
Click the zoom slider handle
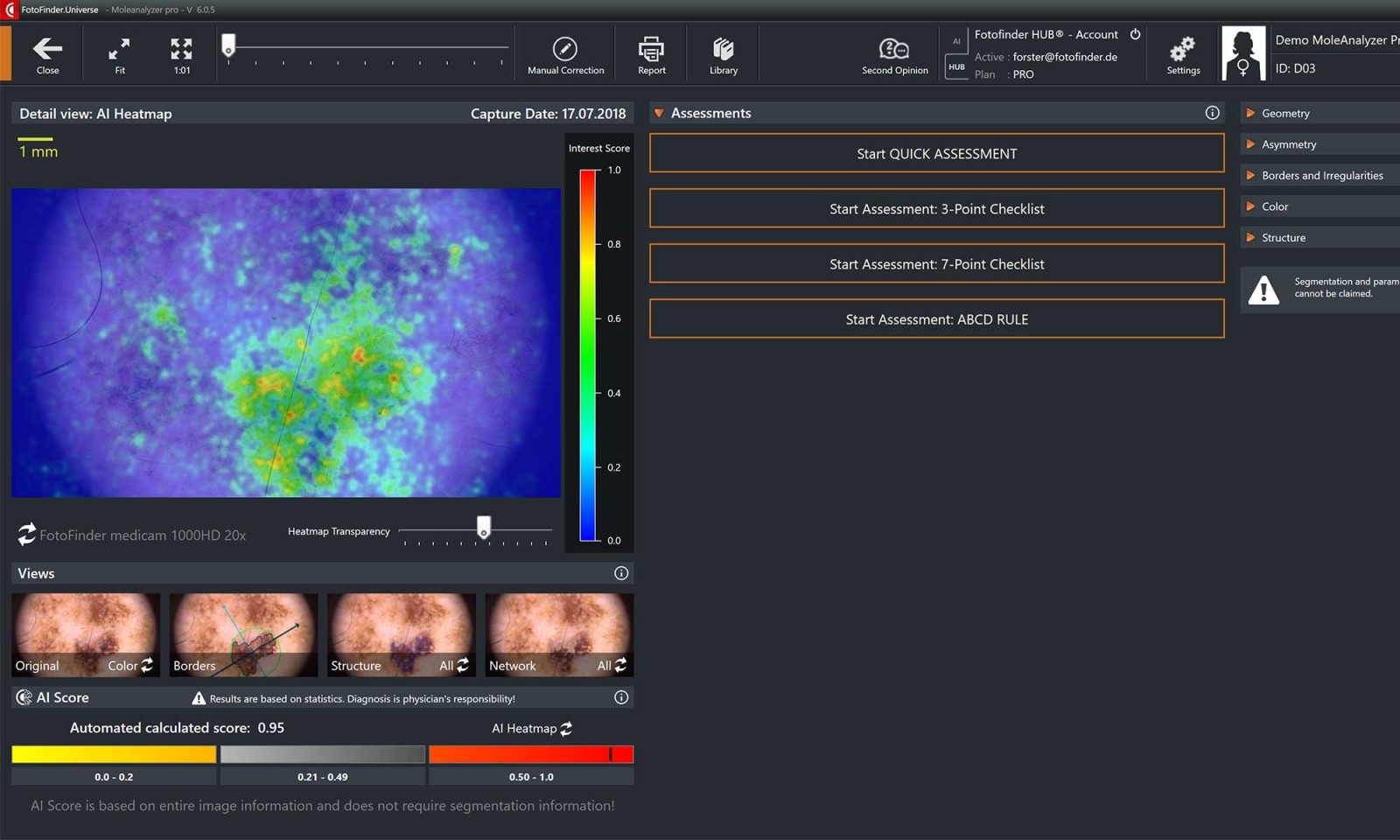tap(228, 45)
